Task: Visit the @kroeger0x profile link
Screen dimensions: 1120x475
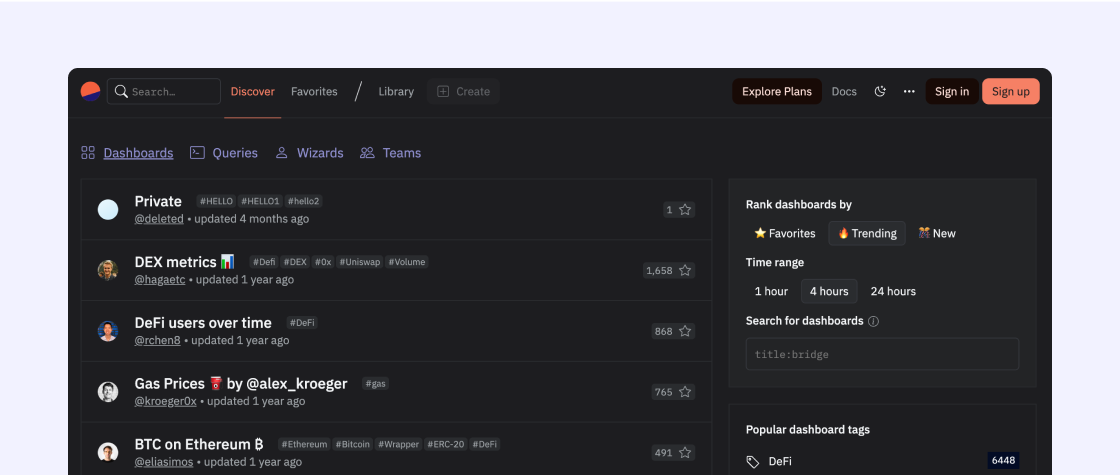Action: (166, 401)
